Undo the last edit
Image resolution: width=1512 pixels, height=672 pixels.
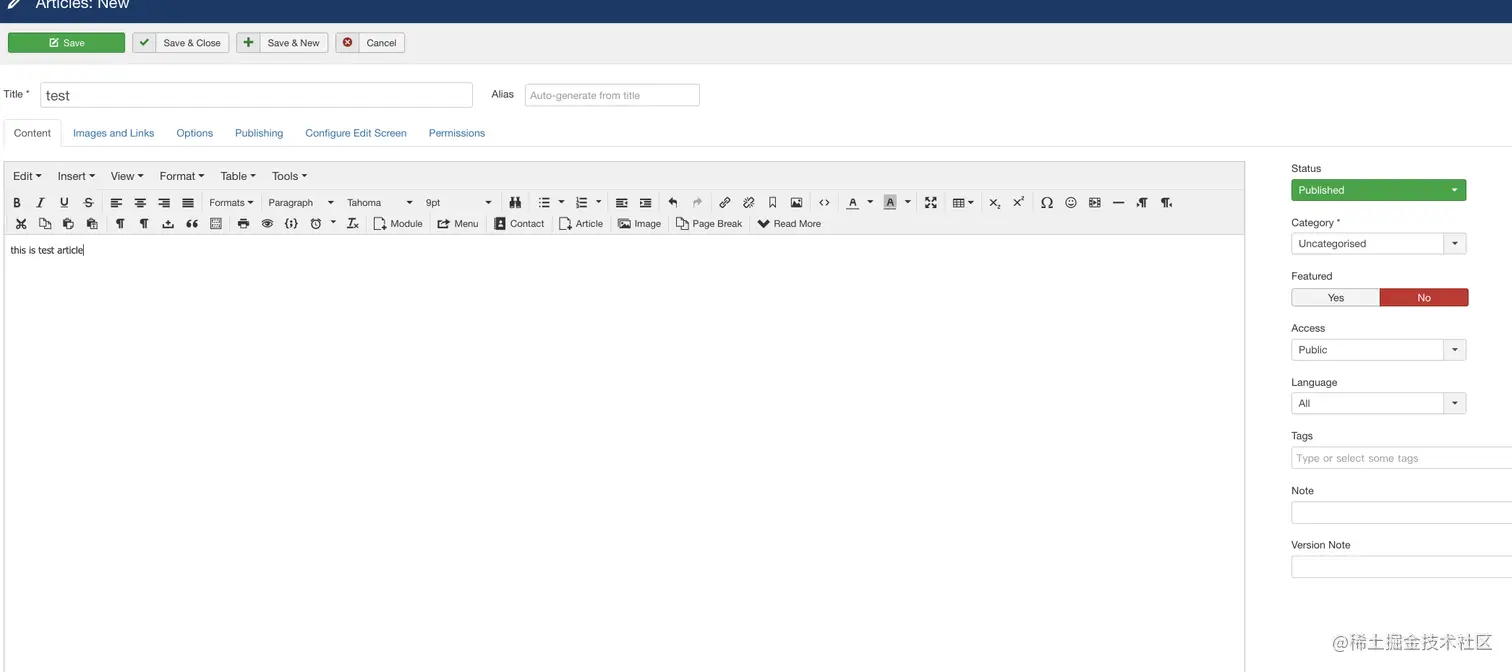coord(673,203)
